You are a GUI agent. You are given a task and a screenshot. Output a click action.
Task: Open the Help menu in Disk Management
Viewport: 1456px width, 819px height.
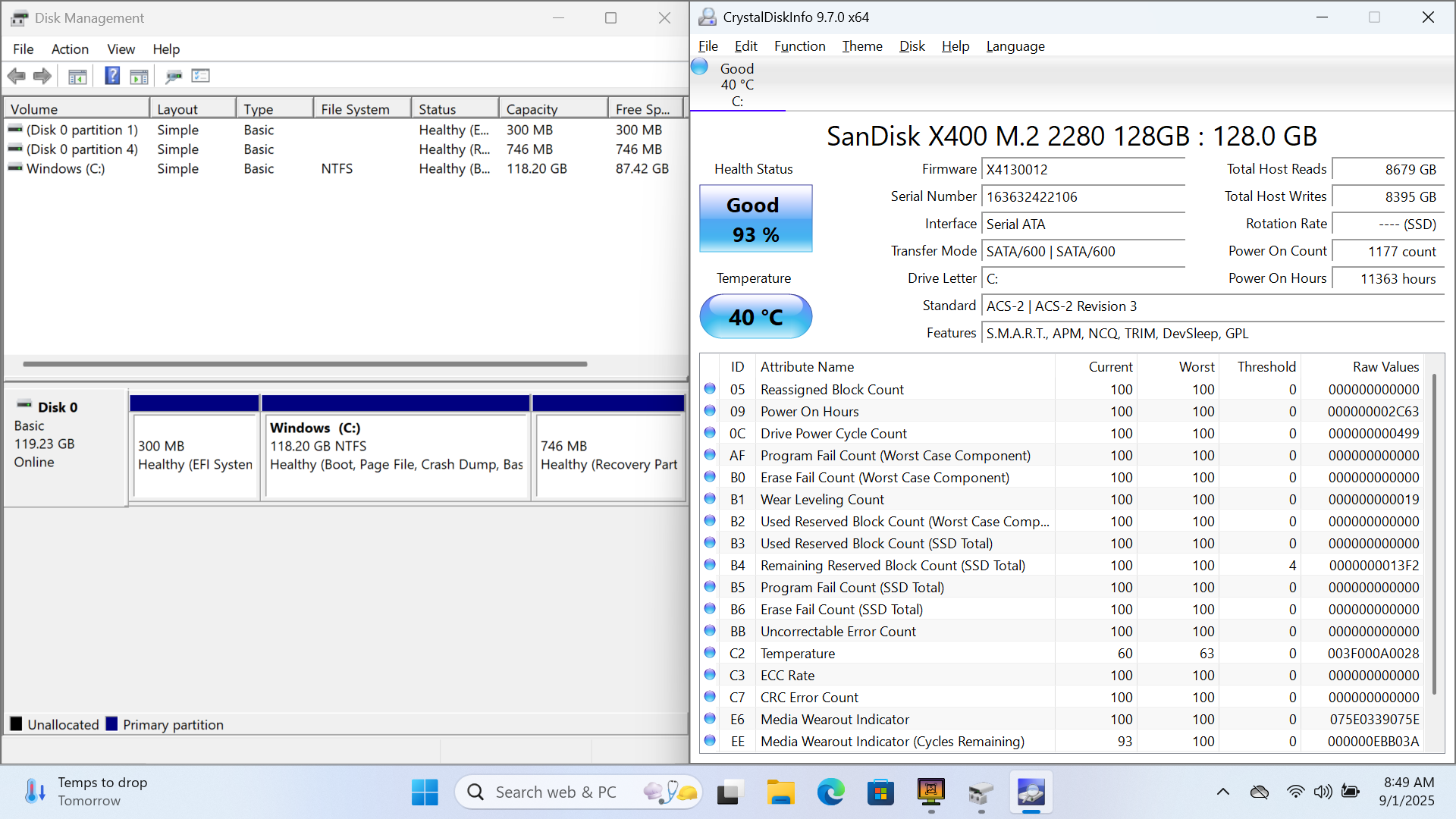pyautogui.click(x=166, y=49)
